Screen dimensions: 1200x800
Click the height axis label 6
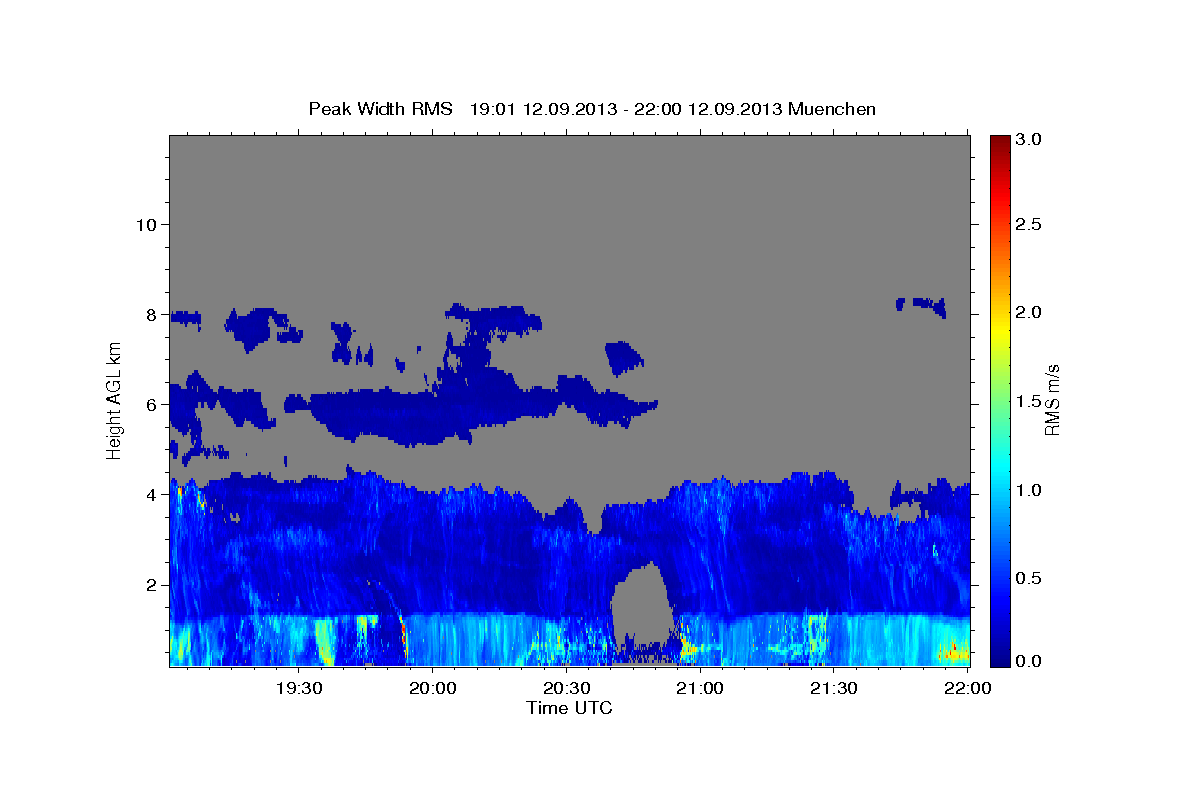[x=150, y=404]
